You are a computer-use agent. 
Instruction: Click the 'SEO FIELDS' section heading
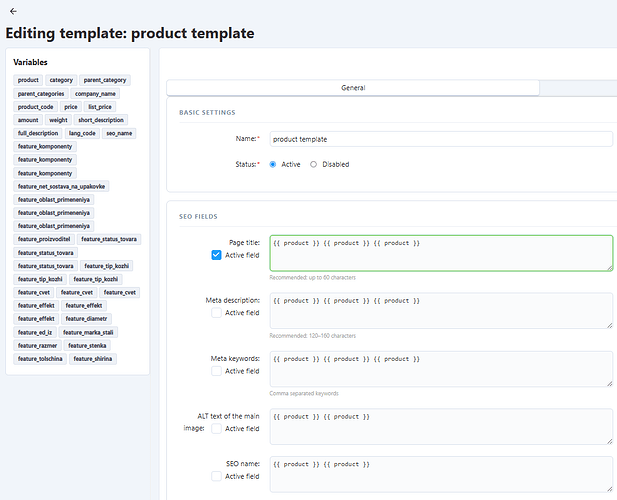tap(198, 217)
